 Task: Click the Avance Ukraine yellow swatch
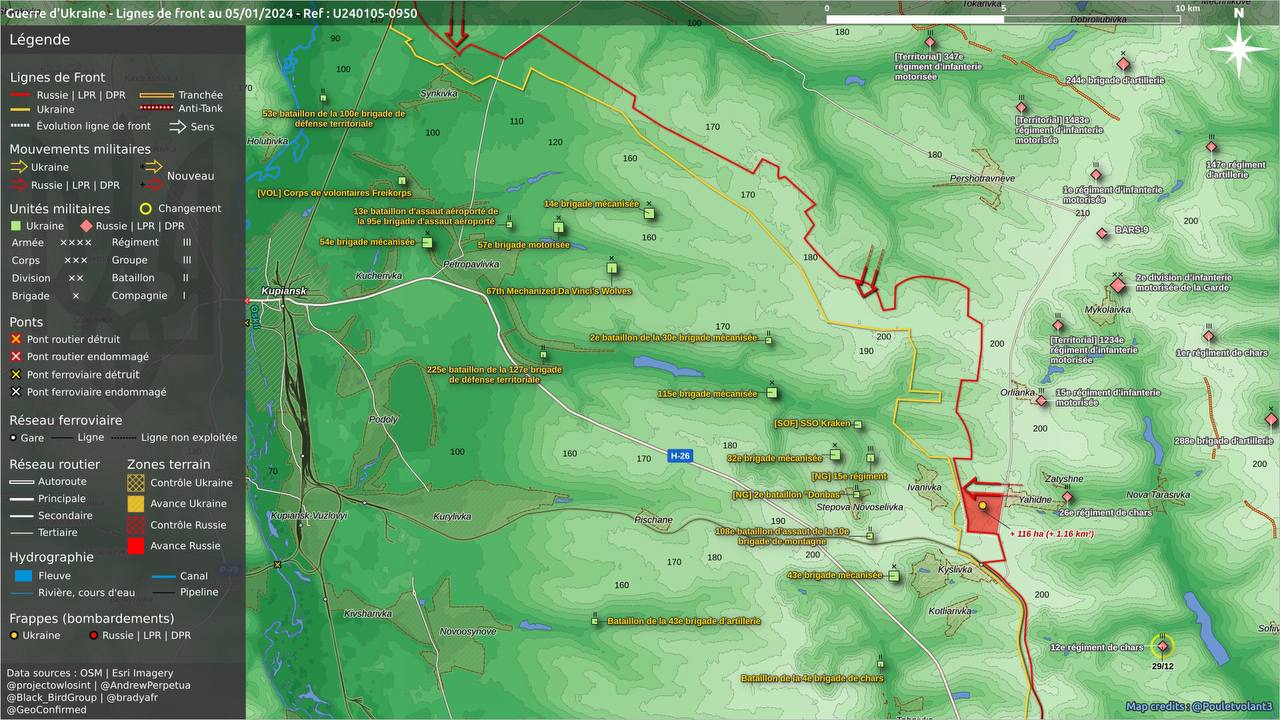135,504
